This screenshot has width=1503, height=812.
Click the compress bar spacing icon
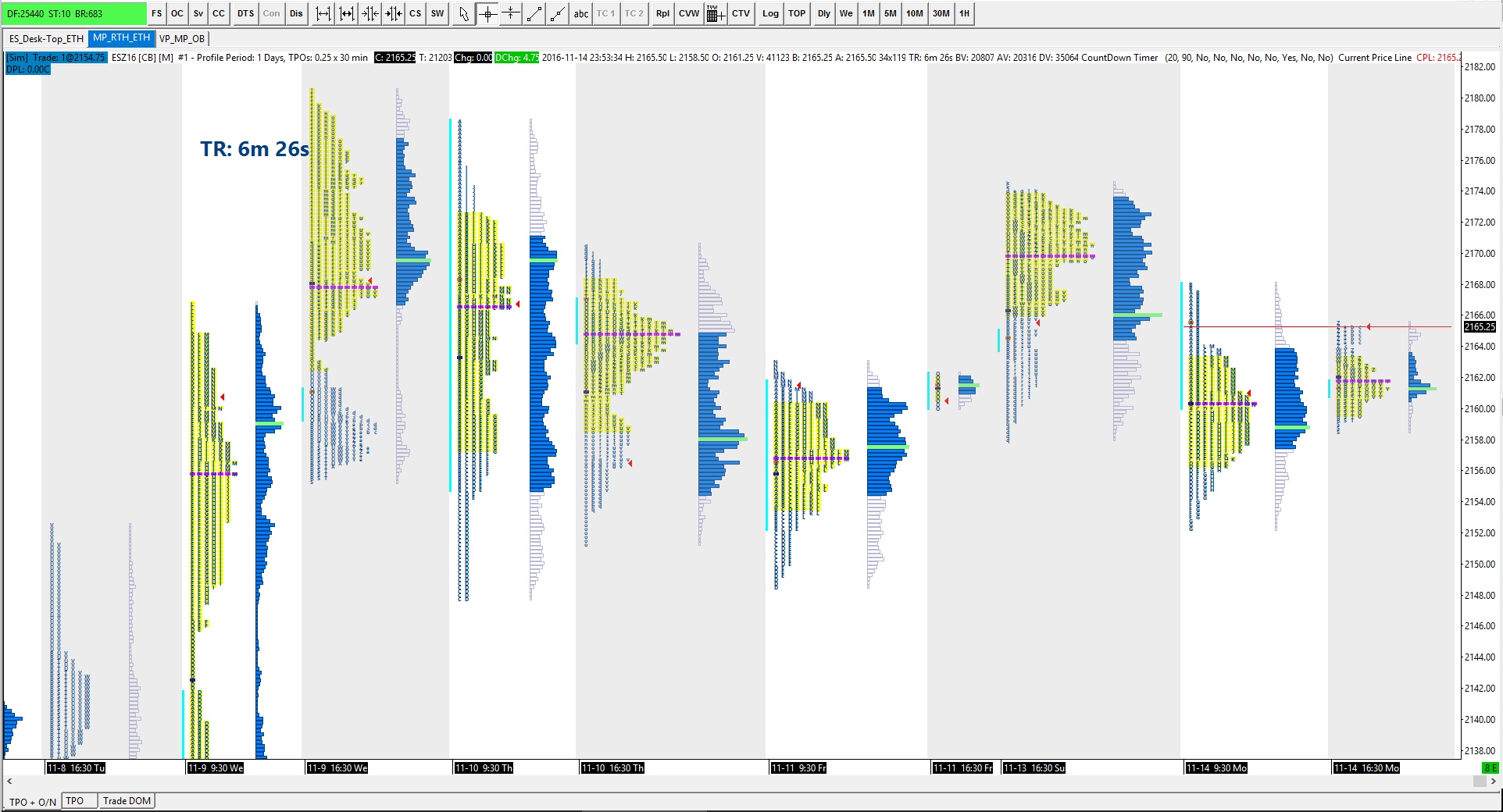pyautogui.click(x=370, y=14)
